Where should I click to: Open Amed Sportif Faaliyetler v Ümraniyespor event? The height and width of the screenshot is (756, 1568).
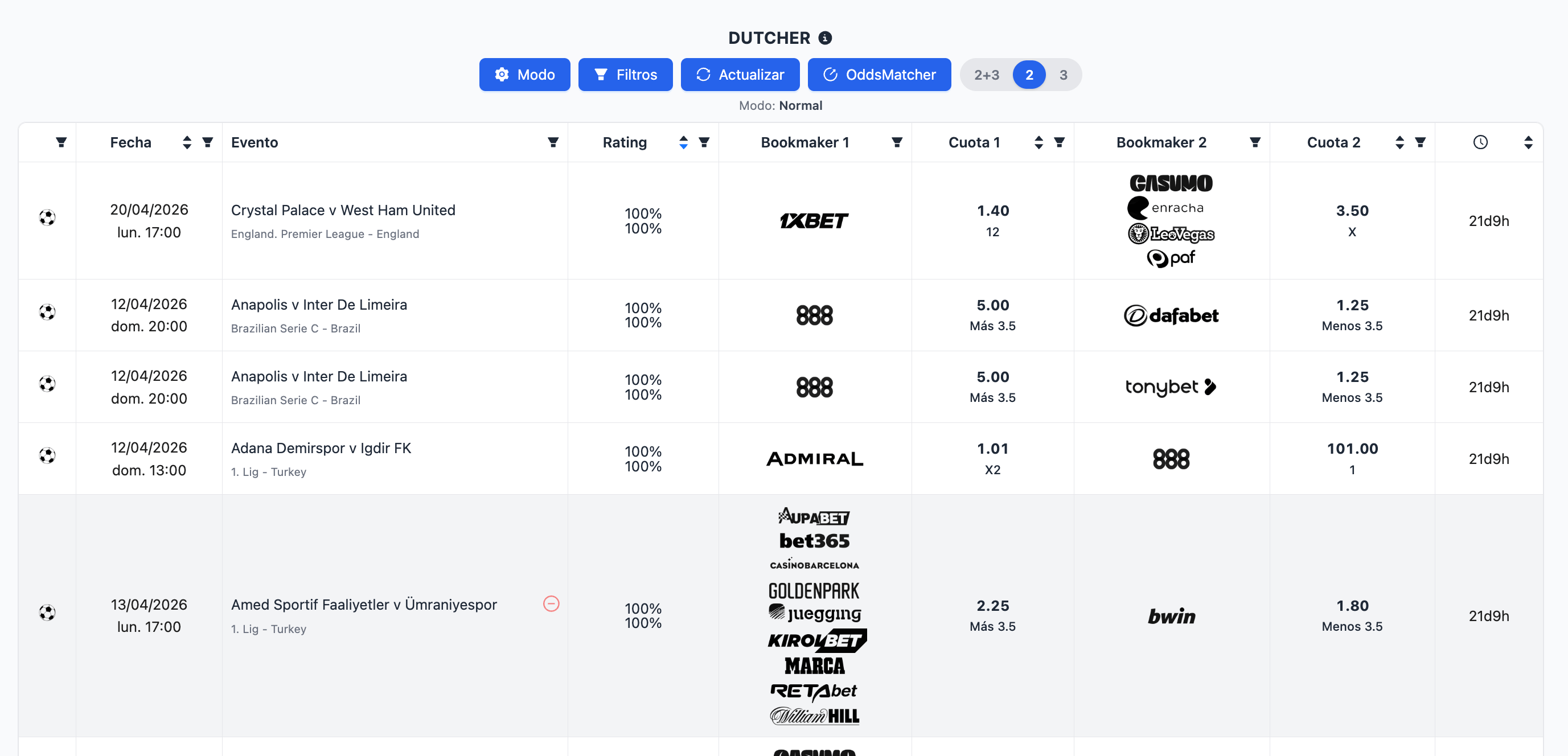pos(364,605)
